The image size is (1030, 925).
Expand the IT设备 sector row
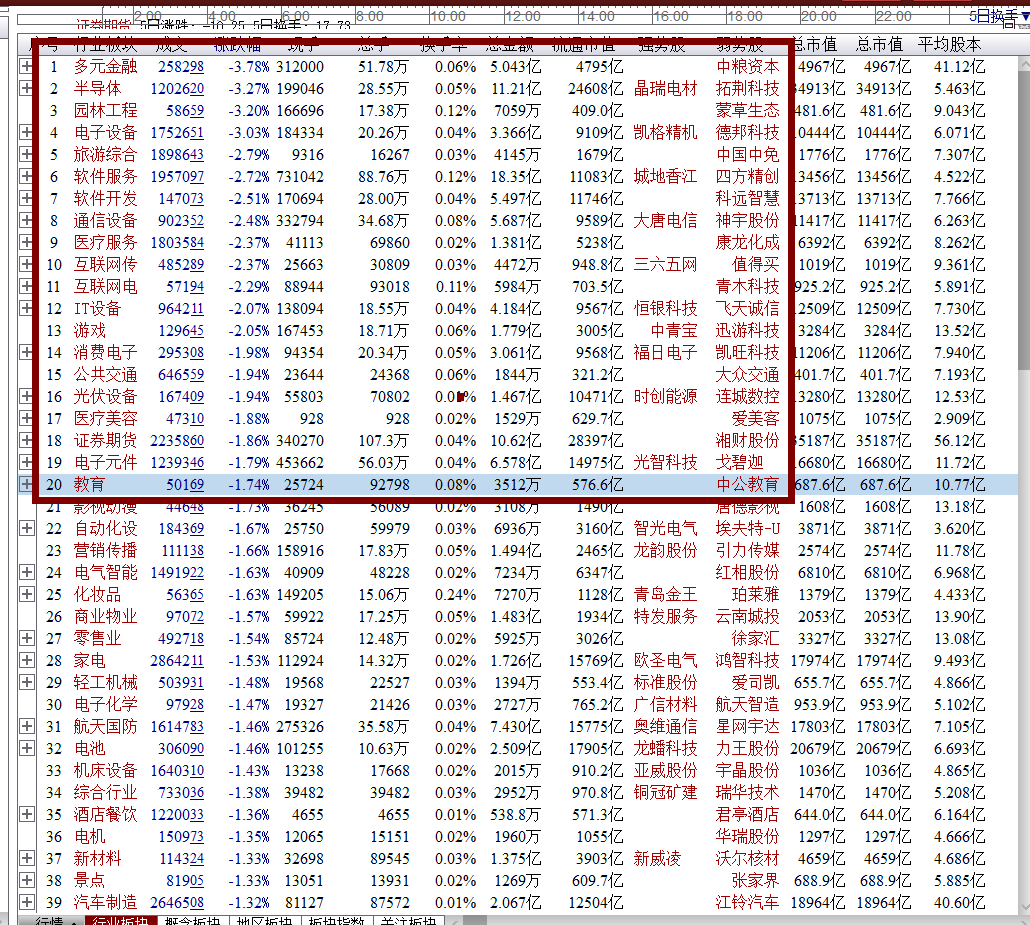pyautogui.click(x=26, y=308)
